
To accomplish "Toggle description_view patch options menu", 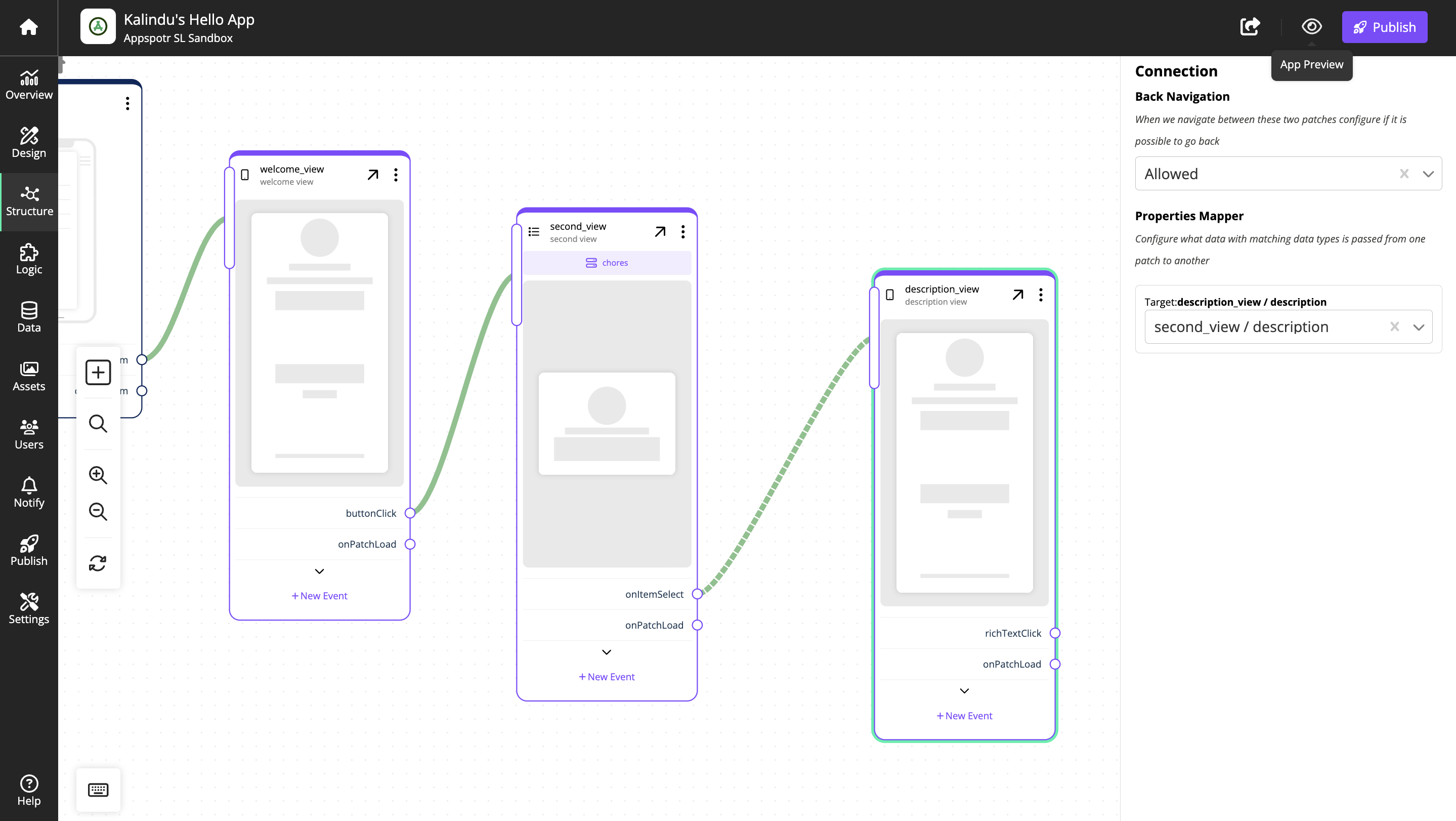I will (x=1040, y=293).
